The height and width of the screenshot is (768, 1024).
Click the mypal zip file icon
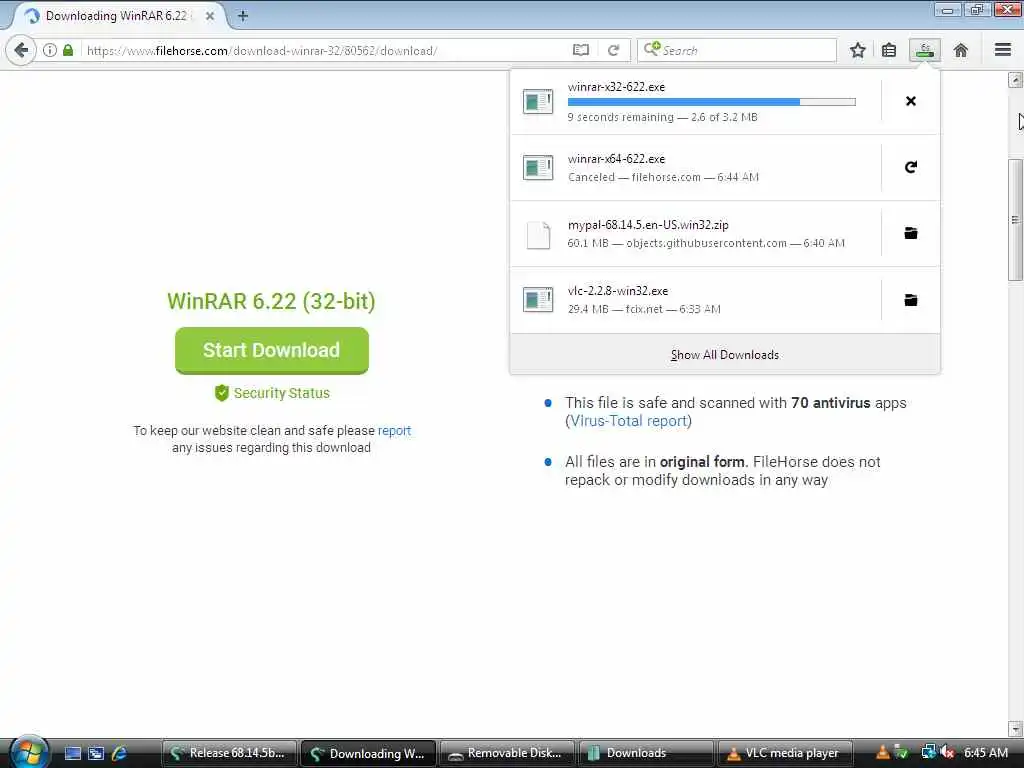(x=538, y=234)
